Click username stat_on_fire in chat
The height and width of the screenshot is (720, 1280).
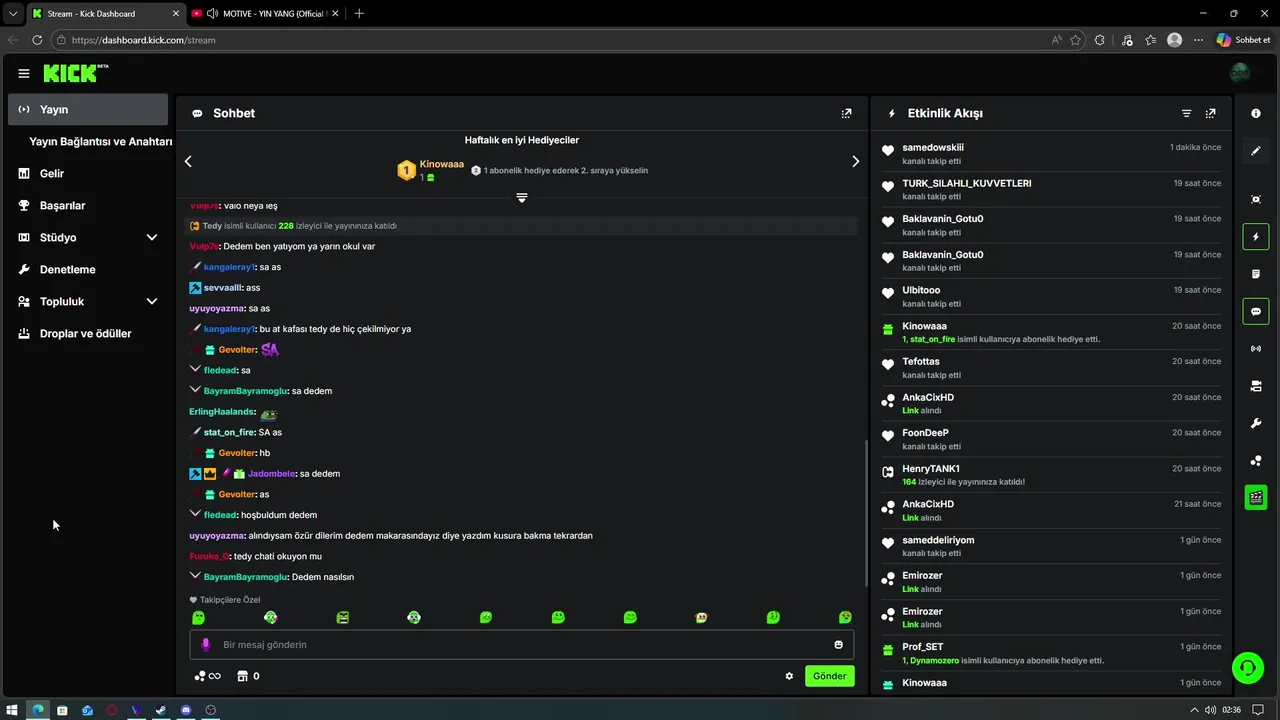click(x=229, y=432)
